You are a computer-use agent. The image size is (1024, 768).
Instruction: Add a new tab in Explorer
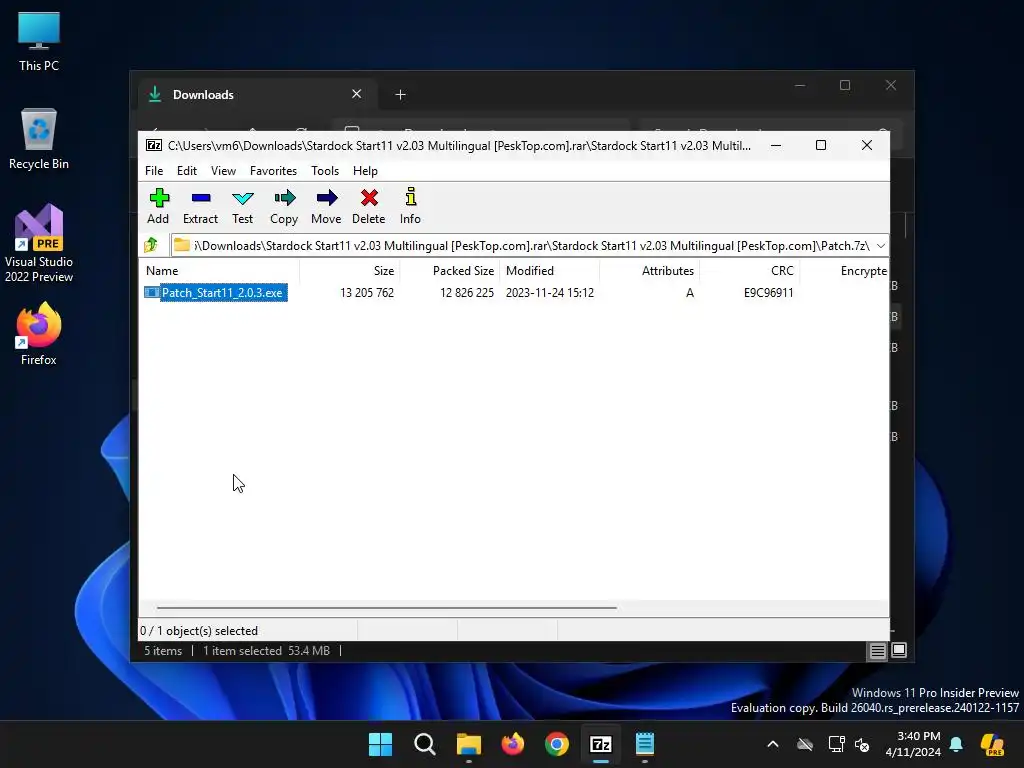400,95
